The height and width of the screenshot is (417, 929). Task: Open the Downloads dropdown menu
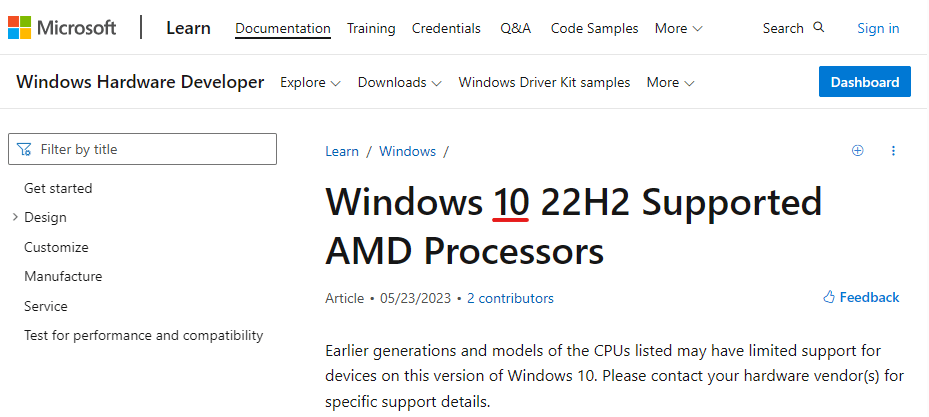399,82
